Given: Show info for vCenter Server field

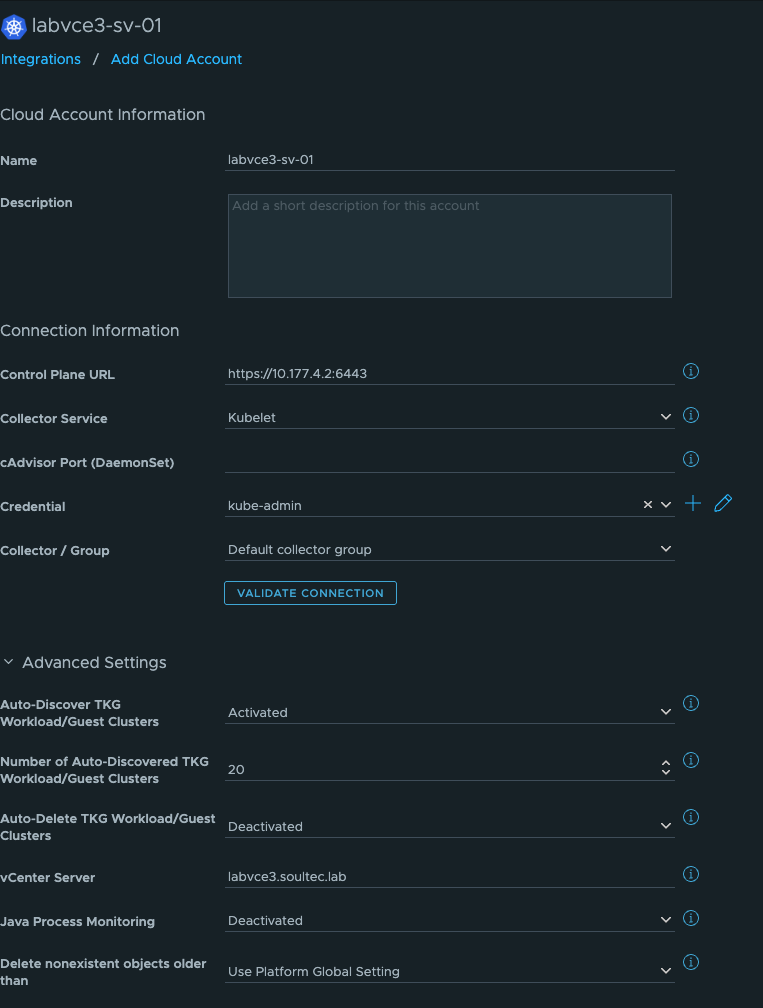Looking at the screenshot, I should (691, 874).
